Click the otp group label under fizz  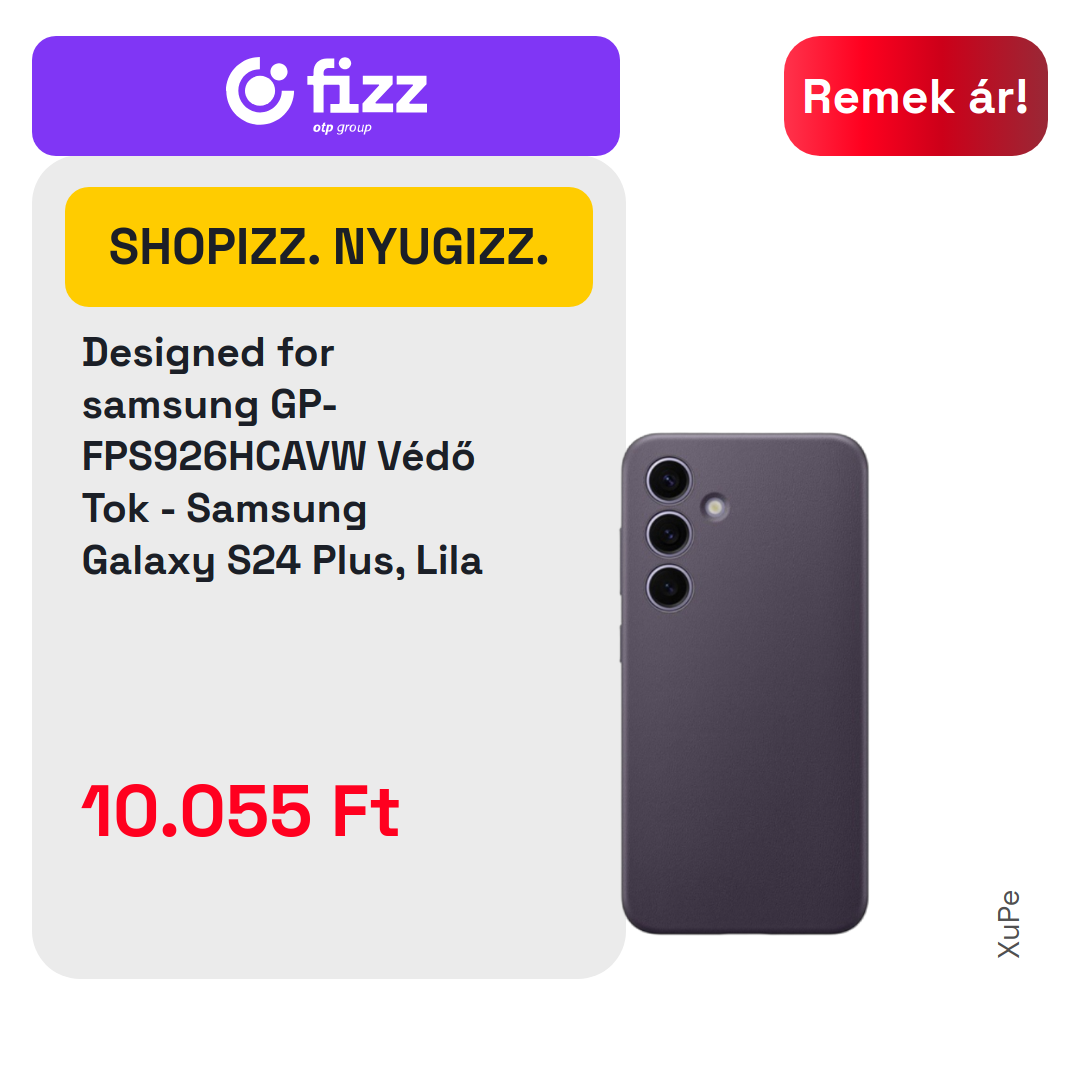coord(342,128)
